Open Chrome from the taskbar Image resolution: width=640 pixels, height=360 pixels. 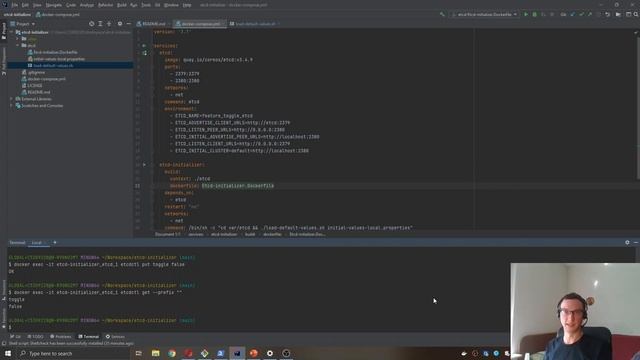pyautogui.click(x=172, y=353)
